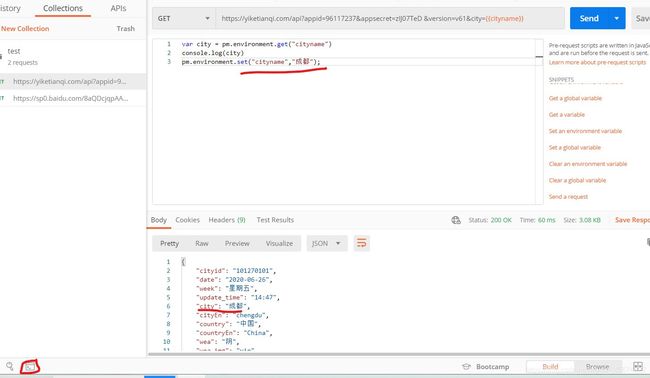The height and width of the screenshot is (378, 650).
Task: Click the Time 60 ms indicator
Action: pyautogui.click(x=537, y=220)
